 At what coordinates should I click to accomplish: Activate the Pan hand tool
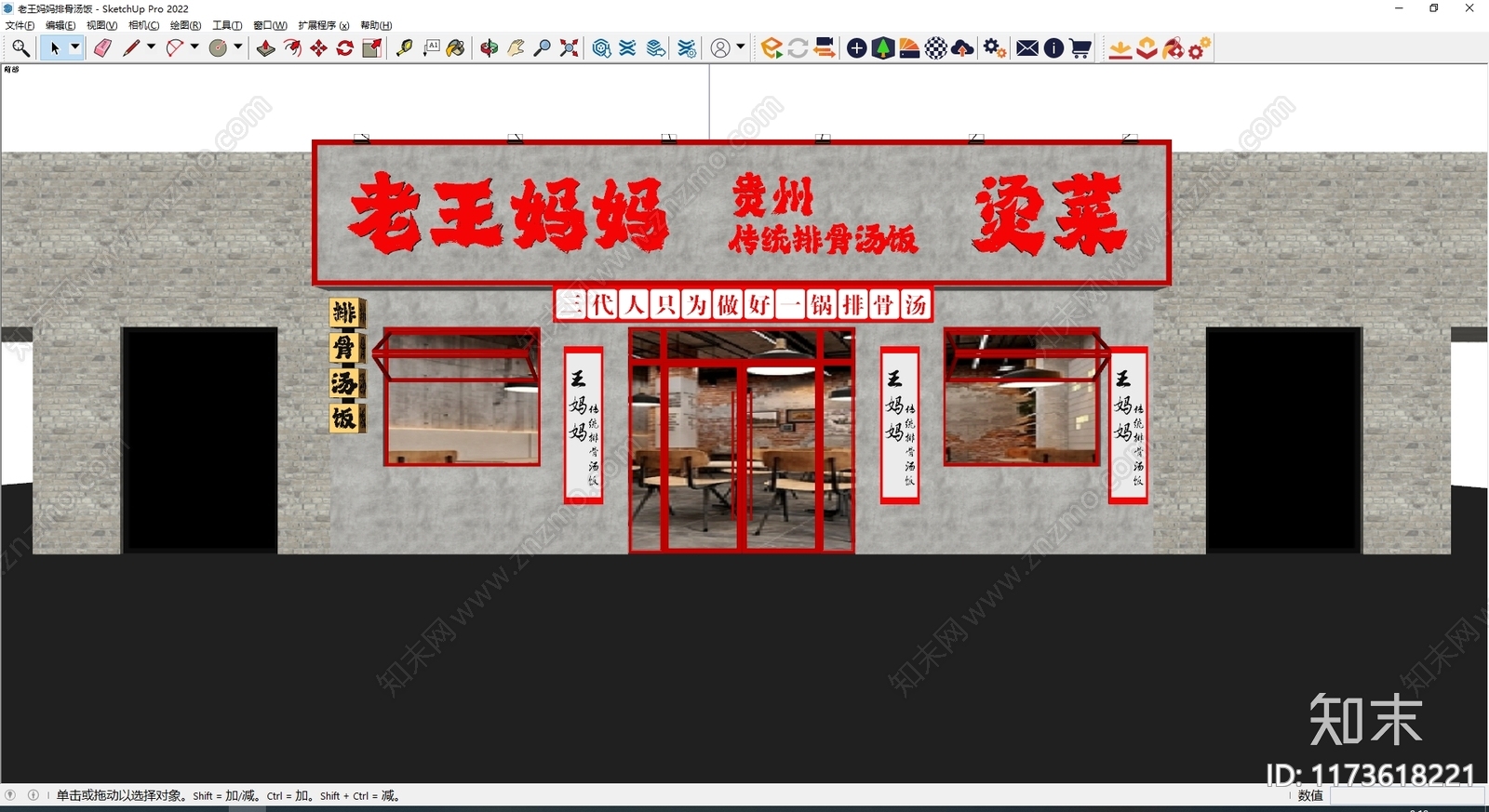(x=516, y=48)
